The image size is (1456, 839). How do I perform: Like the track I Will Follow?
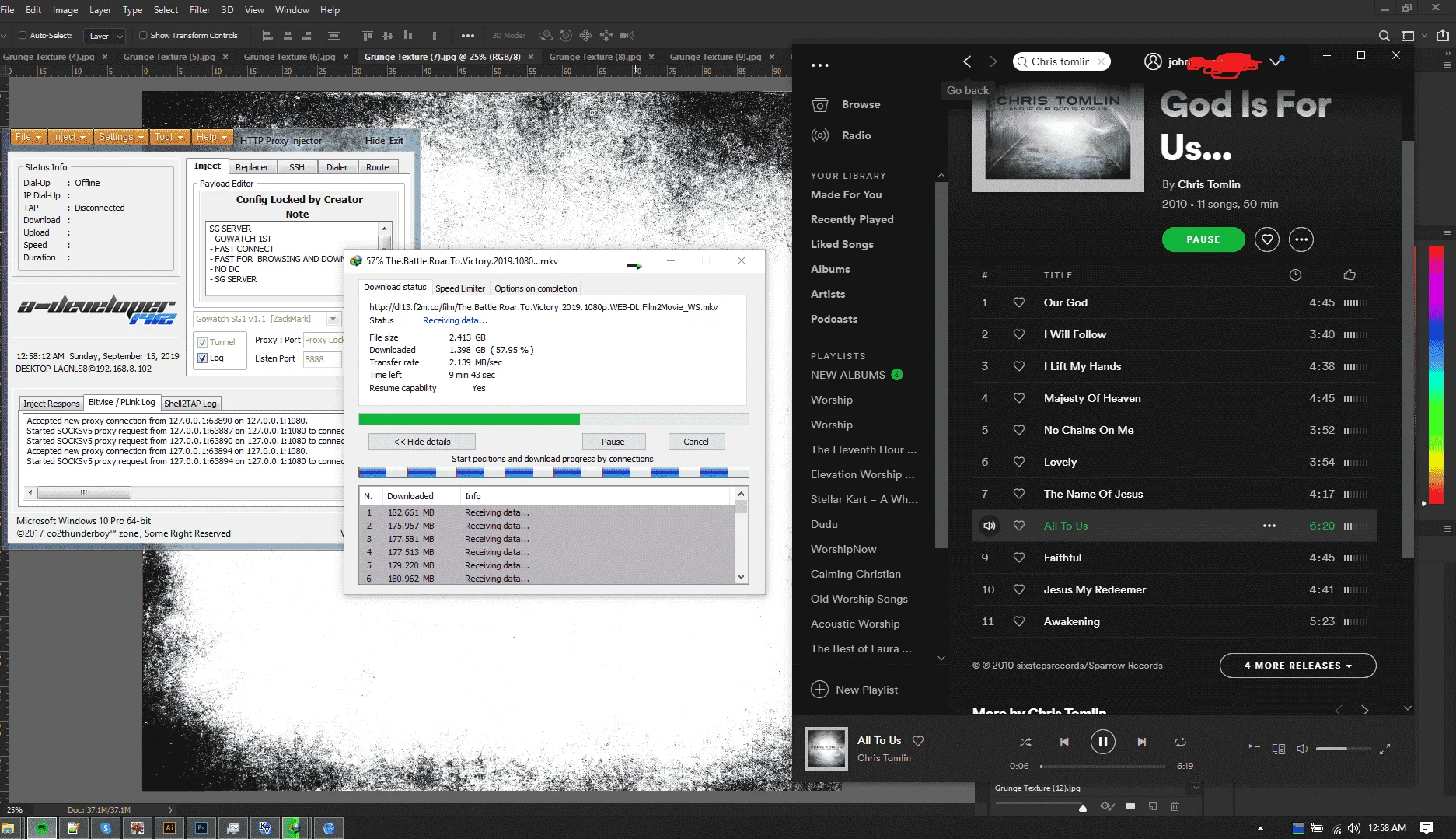pyautogui.click(x=1018, y=334)
